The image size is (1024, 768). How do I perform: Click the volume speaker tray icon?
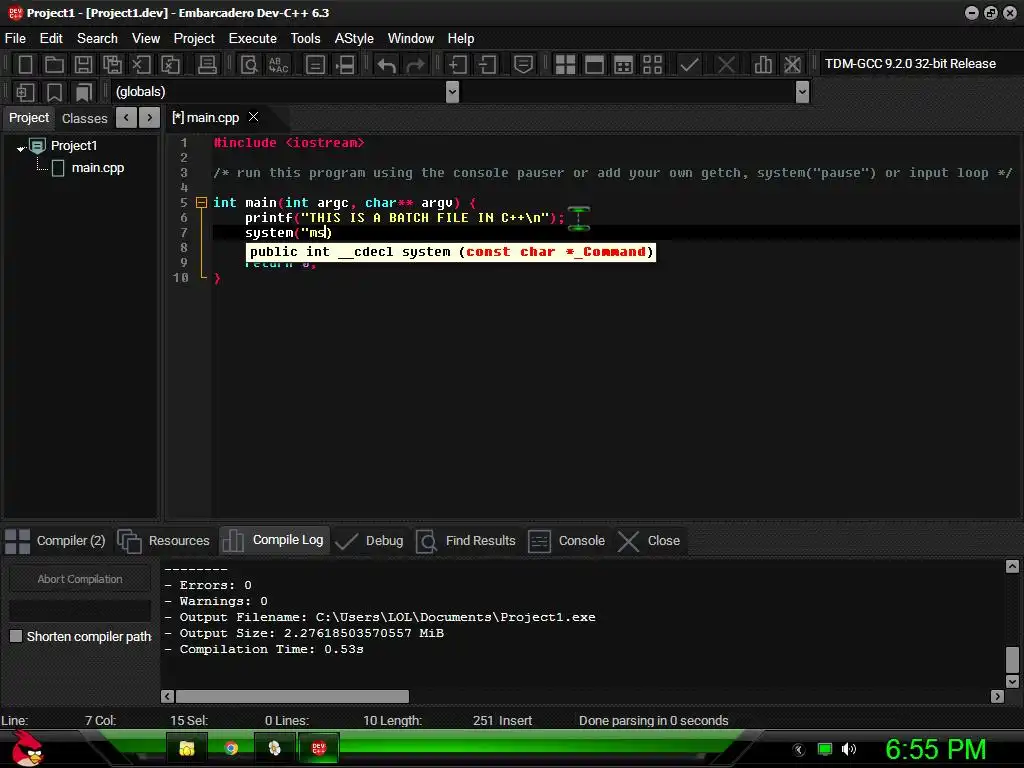pos(849,749)
